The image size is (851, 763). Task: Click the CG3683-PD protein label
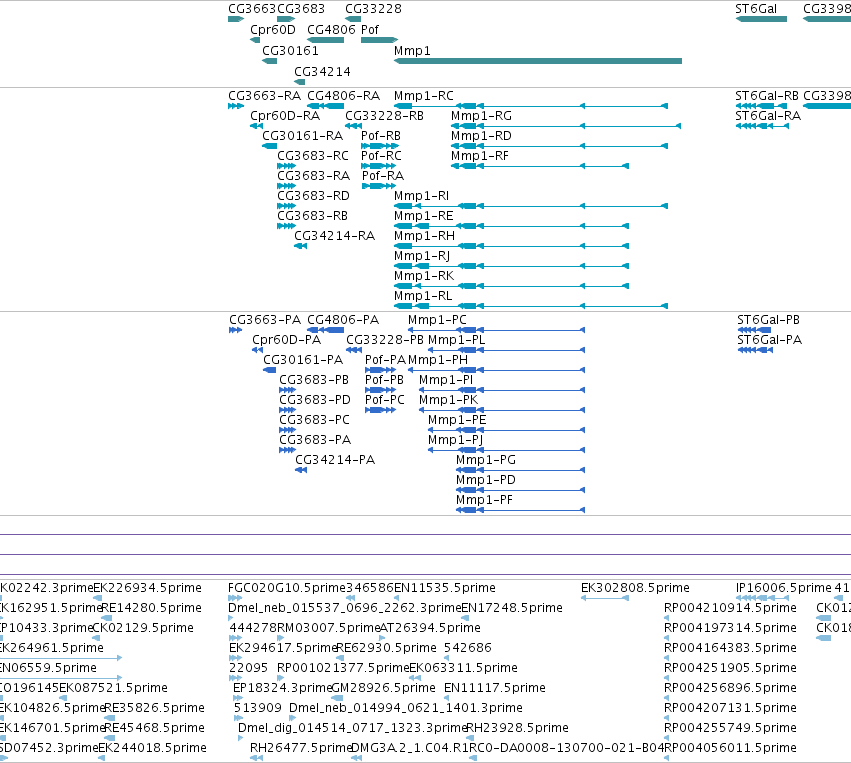click(x=315, y=400)
